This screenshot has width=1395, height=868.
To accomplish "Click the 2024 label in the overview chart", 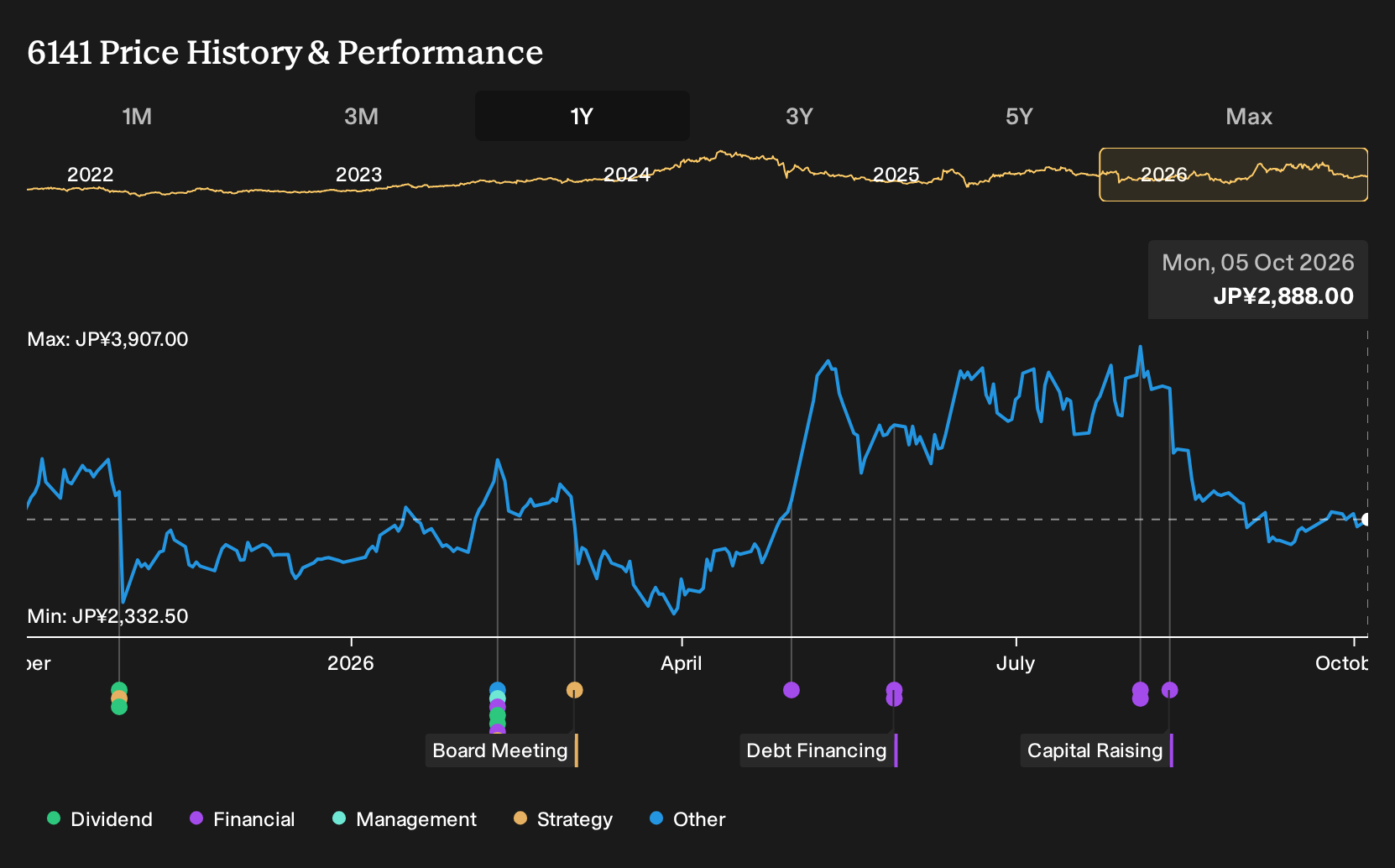I will pos(627,175).
